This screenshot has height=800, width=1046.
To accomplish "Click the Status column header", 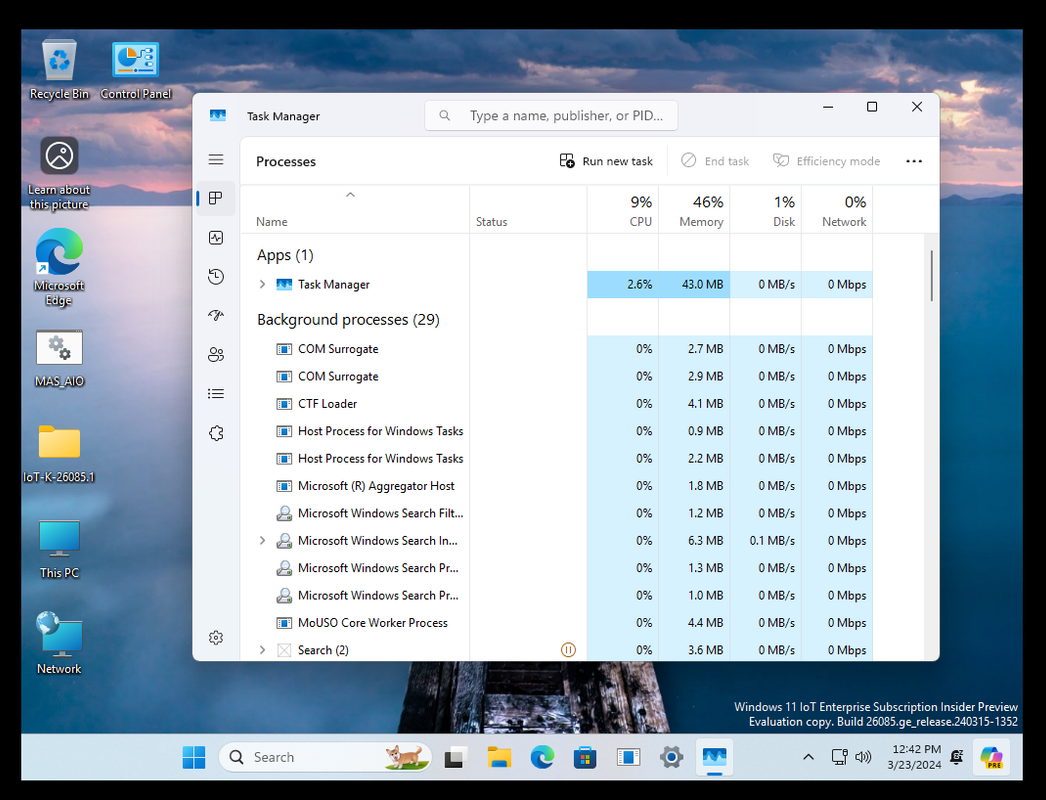I will [528, 210].
